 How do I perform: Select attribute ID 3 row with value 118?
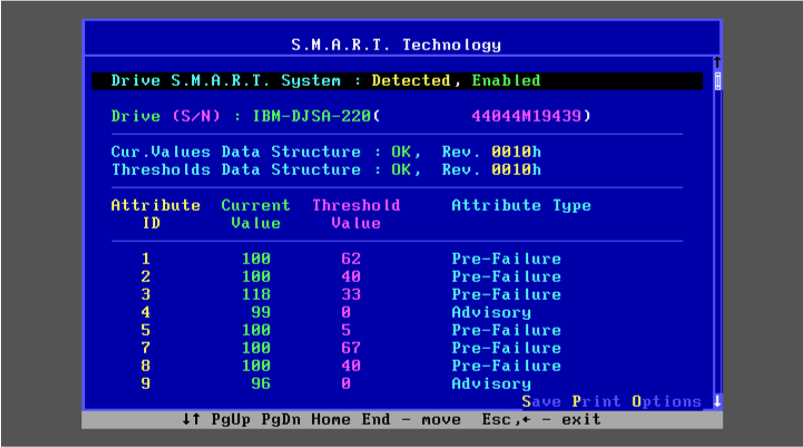350,294
